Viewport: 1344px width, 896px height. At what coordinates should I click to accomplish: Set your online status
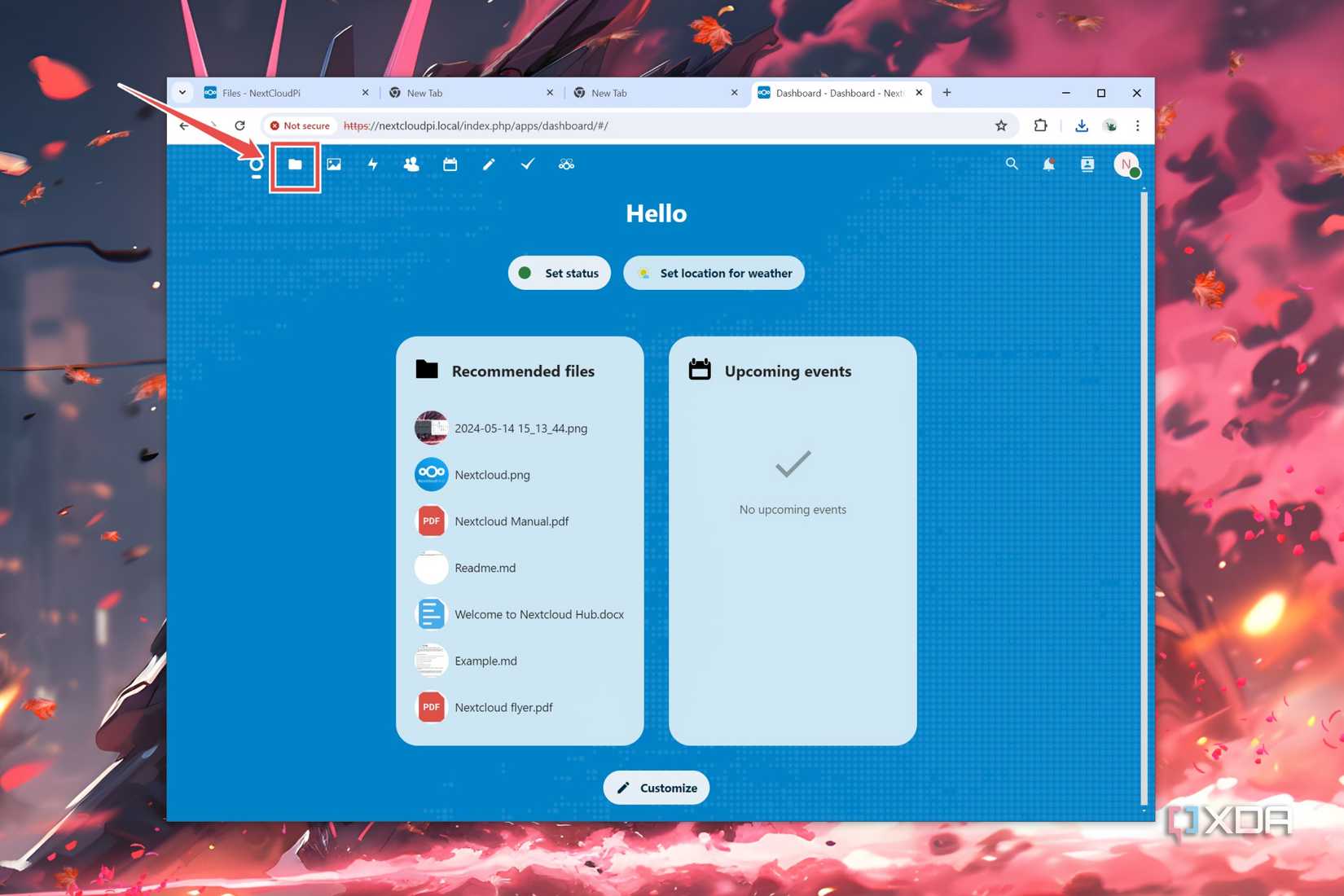[x=559, y=272]
